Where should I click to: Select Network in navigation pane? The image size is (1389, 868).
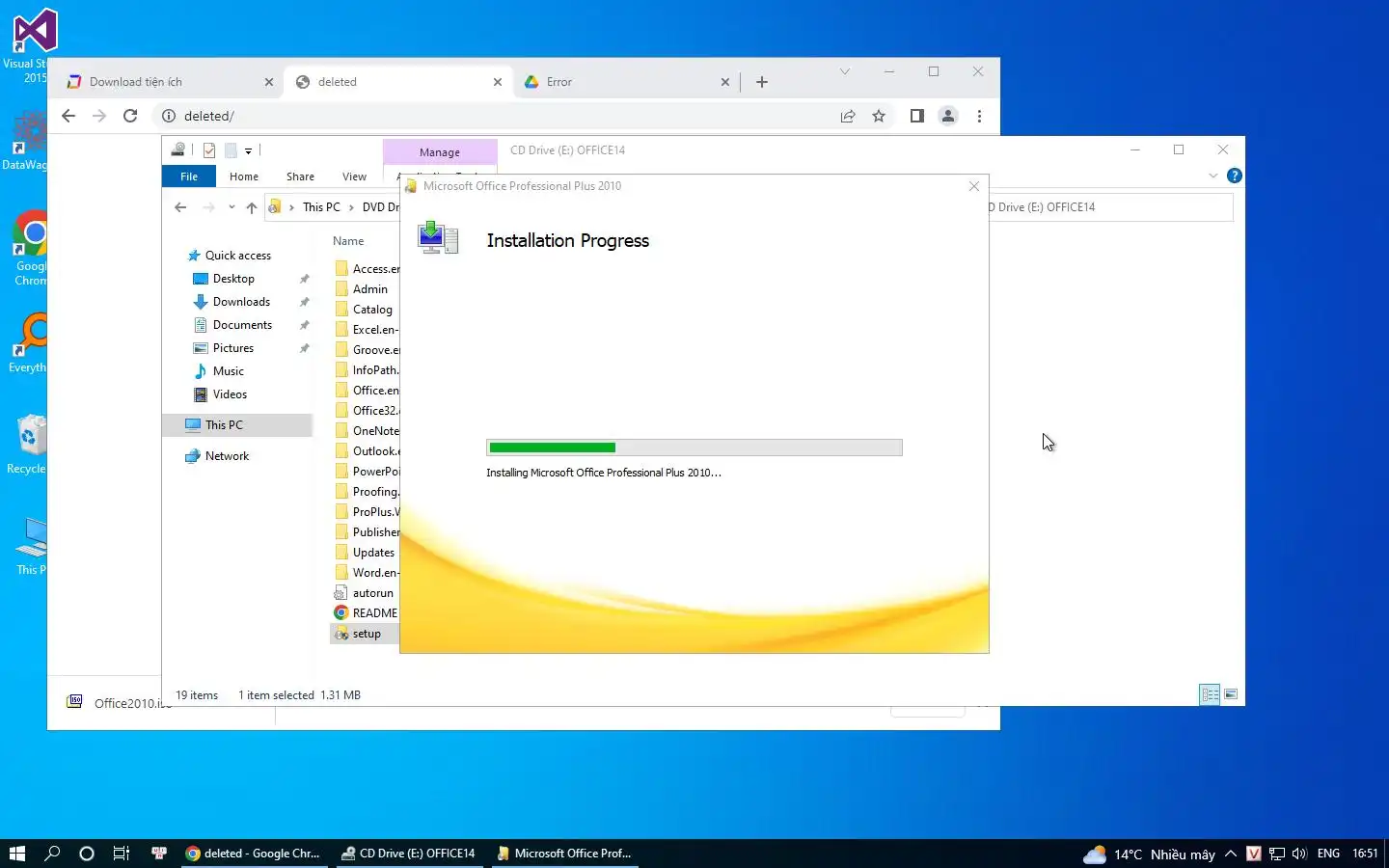[227, 456]
